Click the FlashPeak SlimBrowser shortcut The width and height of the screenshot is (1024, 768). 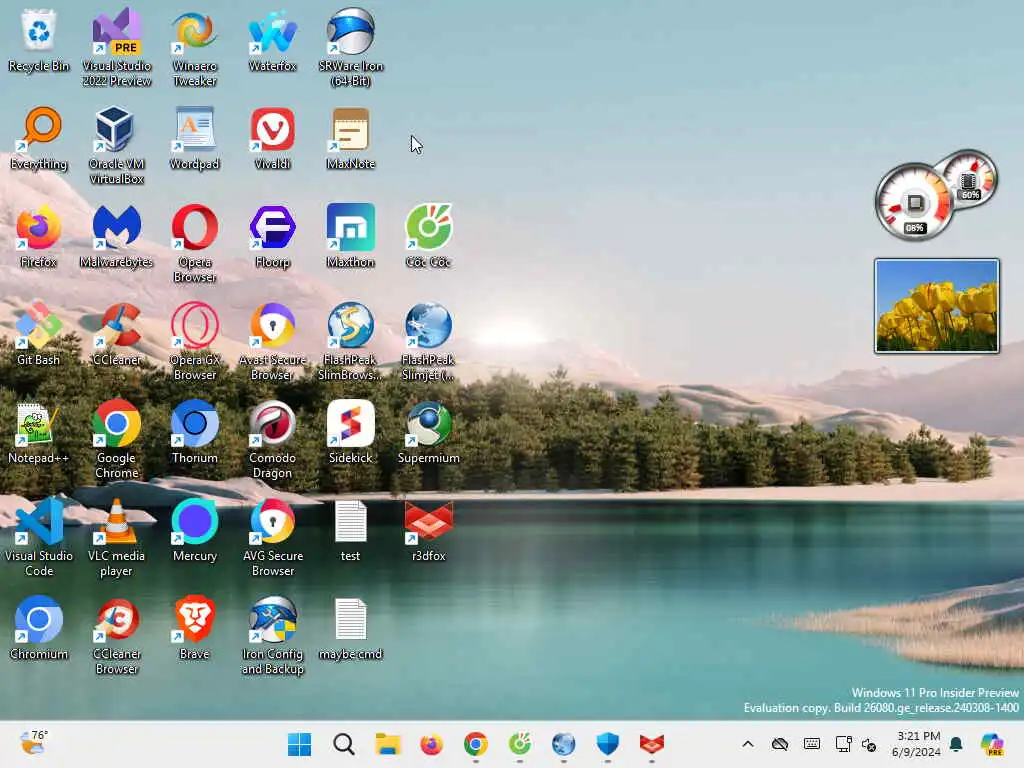(351, 342)
